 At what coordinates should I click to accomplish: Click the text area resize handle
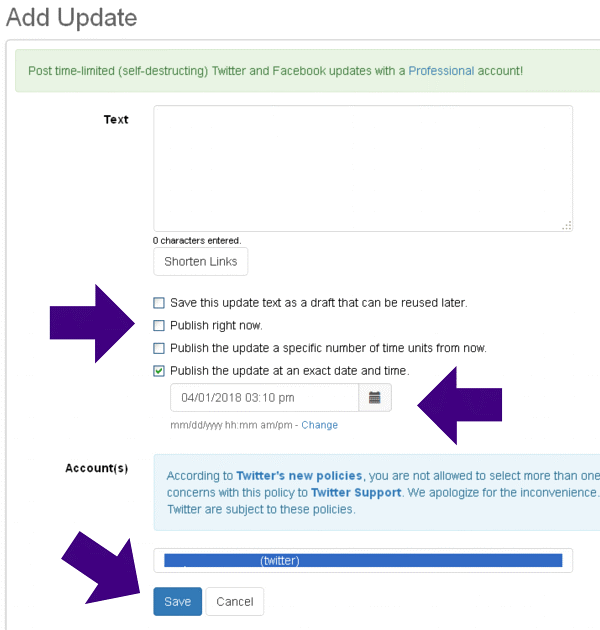566,226
